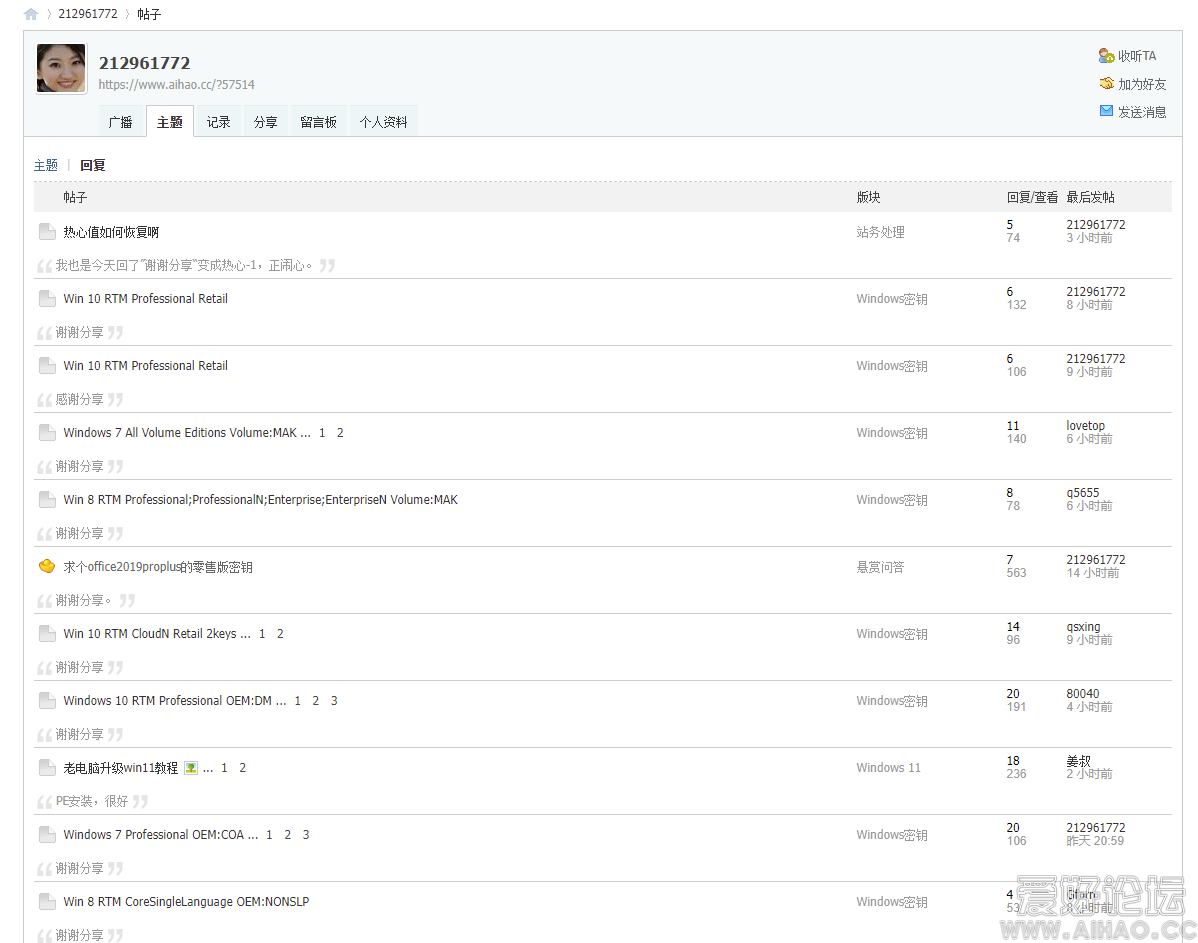Open the profile URL aihao.cc/?57514
The height and width of the screenshot is (943, 1198).
(176, 85)
